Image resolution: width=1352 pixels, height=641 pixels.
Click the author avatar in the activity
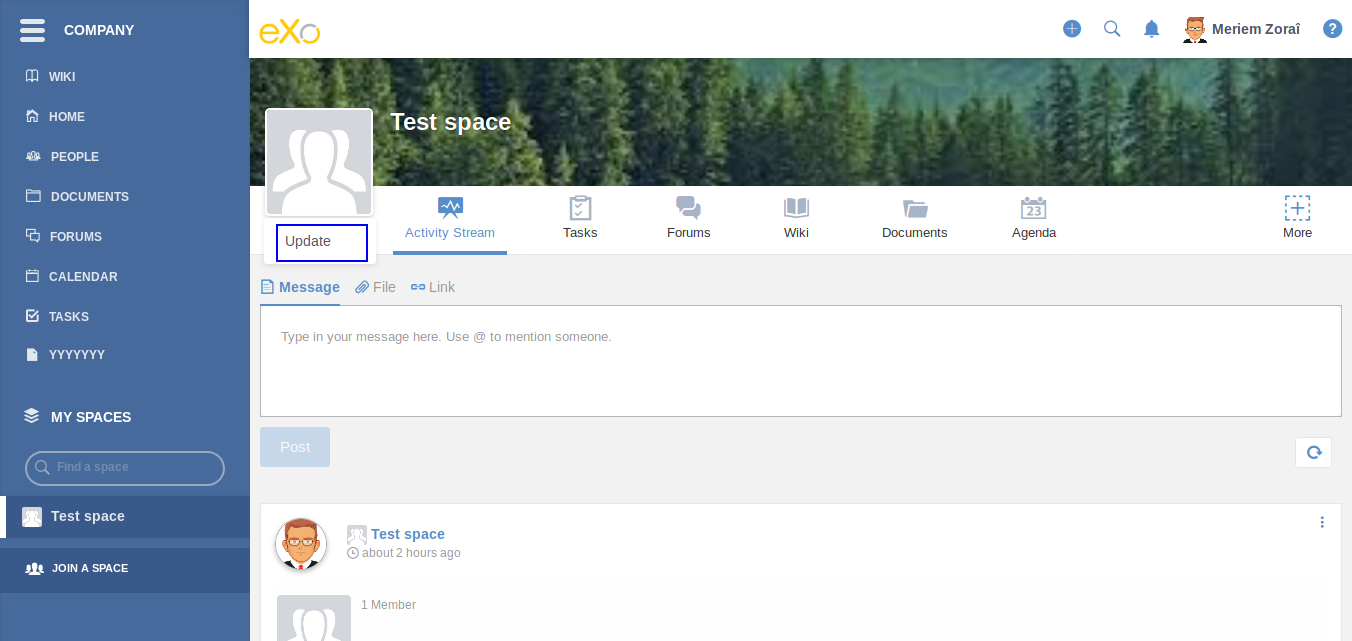(x=301, y=544)
